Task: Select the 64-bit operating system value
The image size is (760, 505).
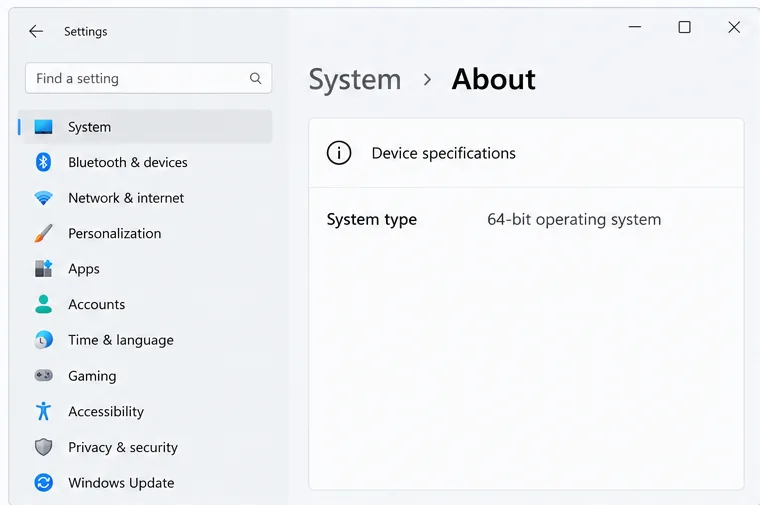Action: 574,220
